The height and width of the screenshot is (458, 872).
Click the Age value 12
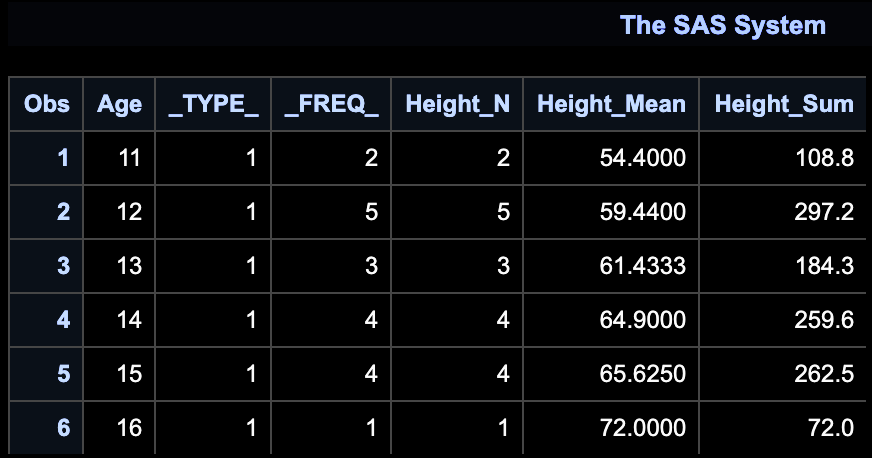(129, 212)
